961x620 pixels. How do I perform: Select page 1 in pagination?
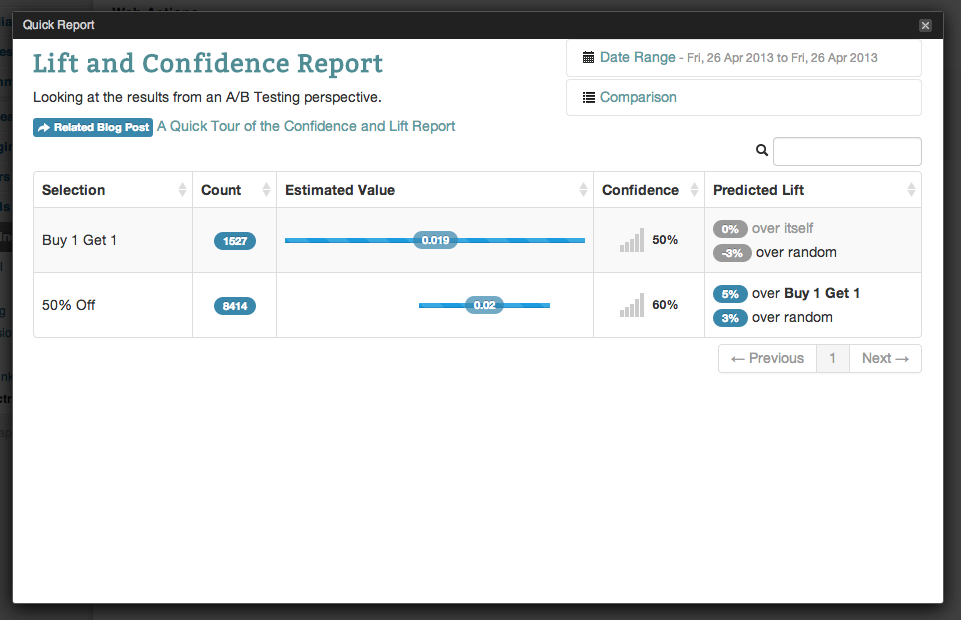tap(833, 359)
